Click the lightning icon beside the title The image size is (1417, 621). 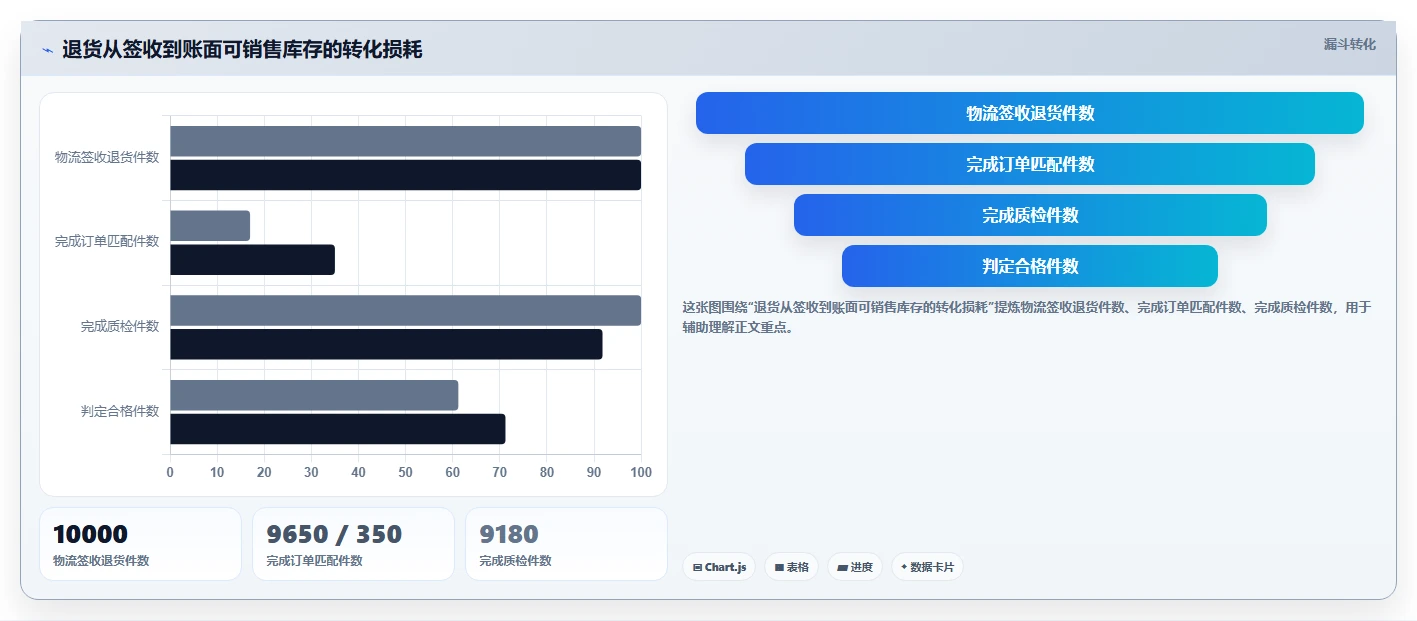click(47, 50)
